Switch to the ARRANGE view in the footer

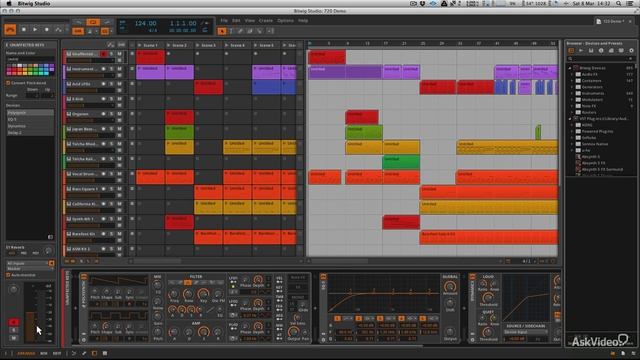[26, 353]
